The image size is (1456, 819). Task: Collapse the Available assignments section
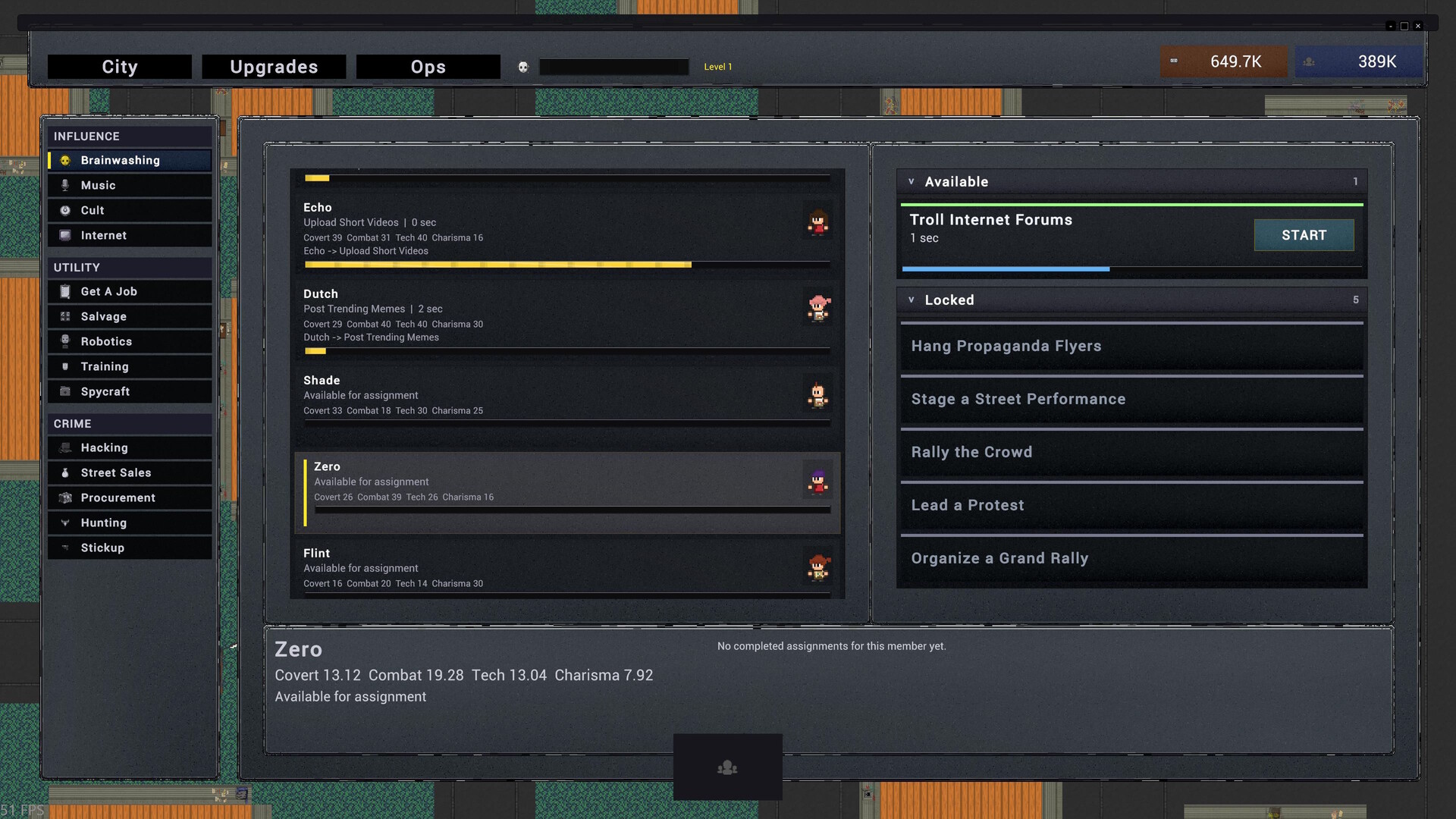[x=912, y=181]
